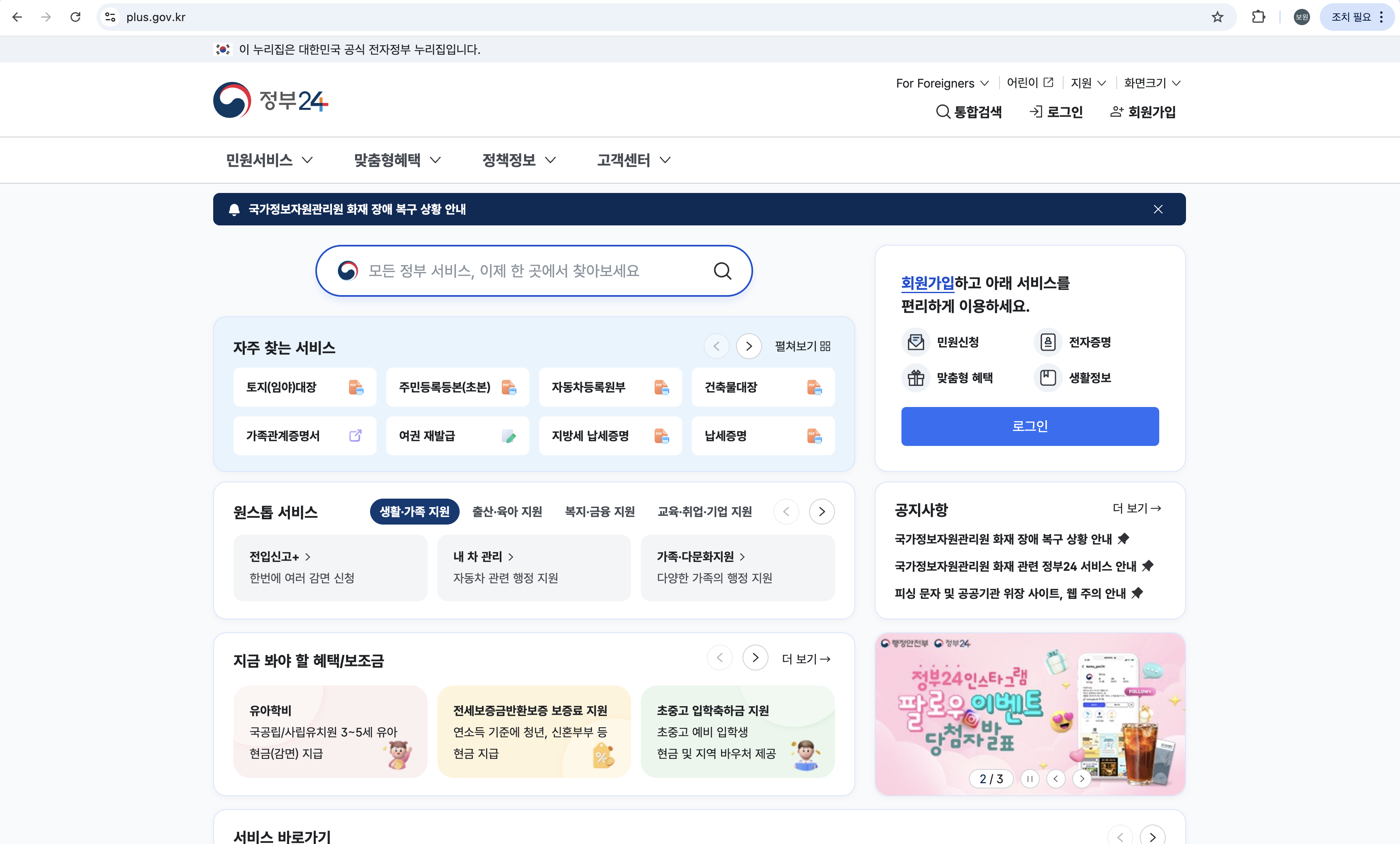Viewport: 1400px width, 844px height.
Task: Click the 통합검색 search icon in header
Action: click(x=943, y=112)
